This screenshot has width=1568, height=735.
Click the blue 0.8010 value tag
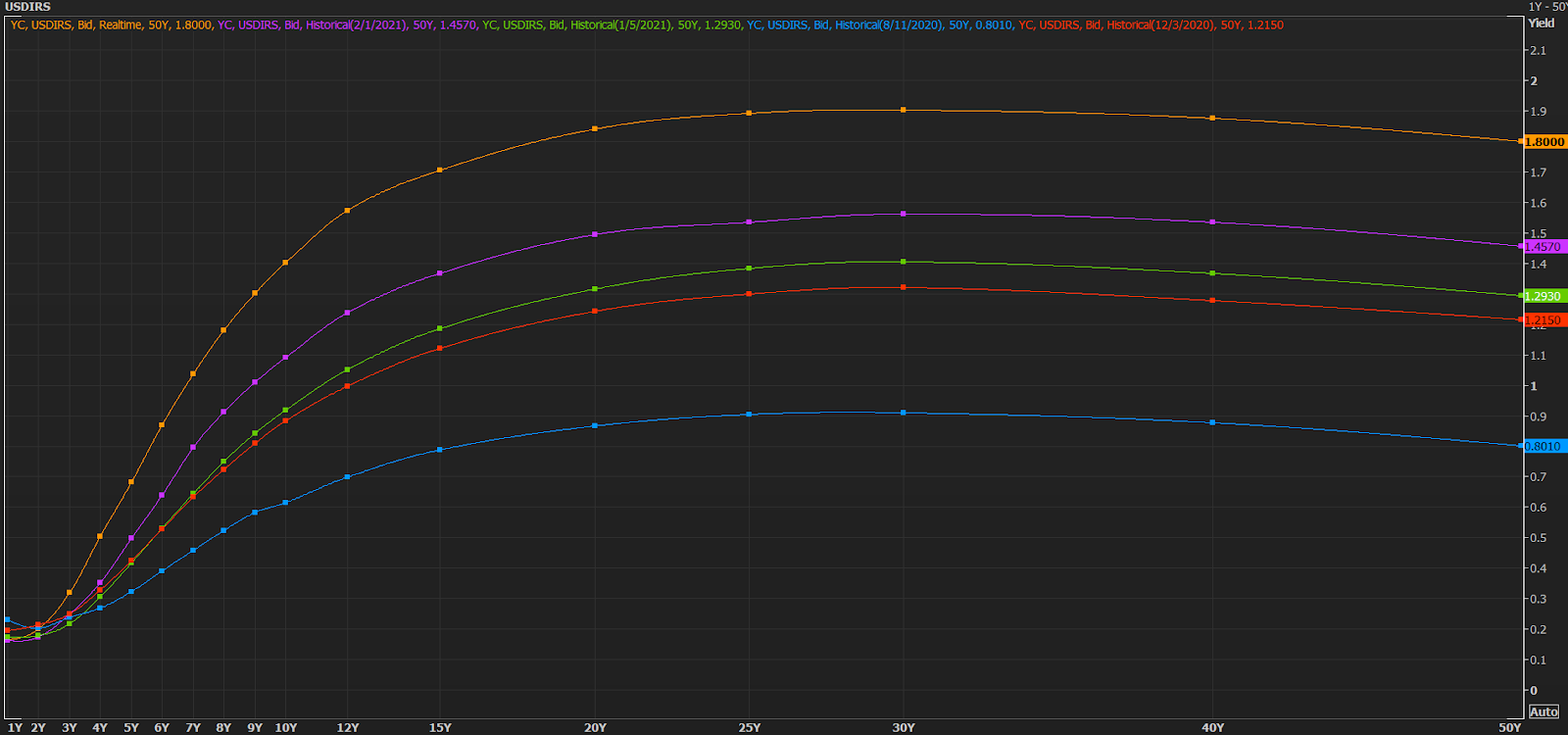coord(1544,446)
